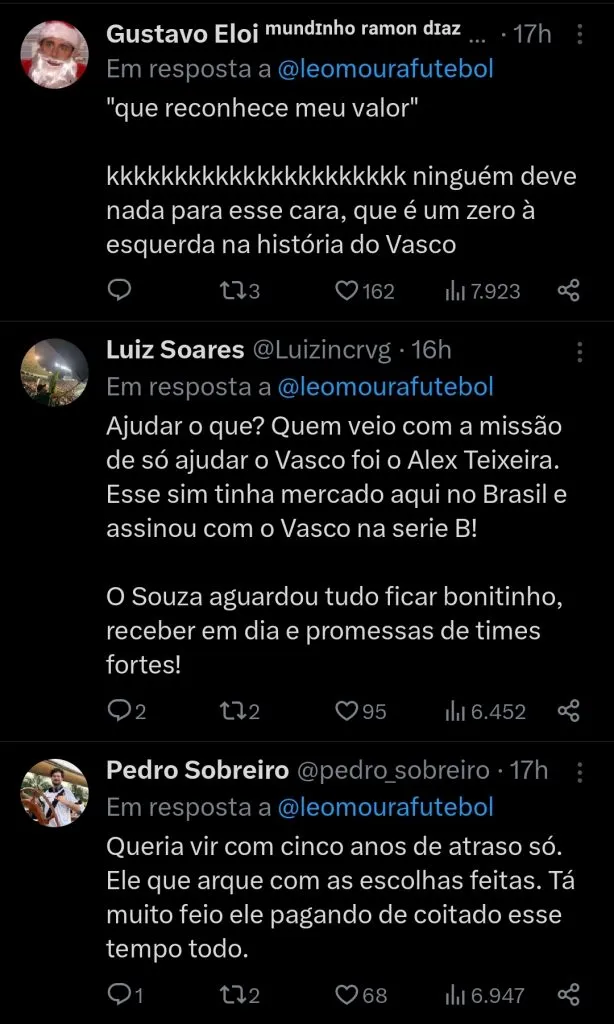This screenshot has width=614, height=1024.
Task: Open Luiz Soares's profile picture
Action: (x=54, y=373)
